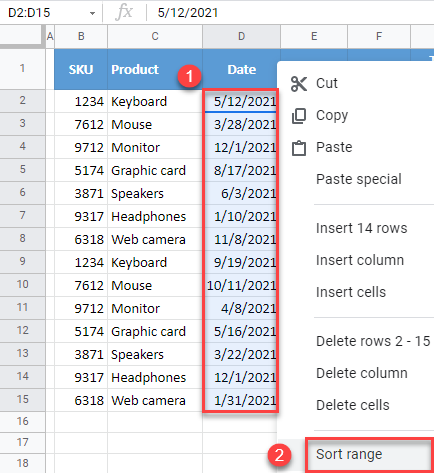Click date cell 11/8/2021
Image resolution: width=434 pixels, height=473 pixels.
pos(241,239)
